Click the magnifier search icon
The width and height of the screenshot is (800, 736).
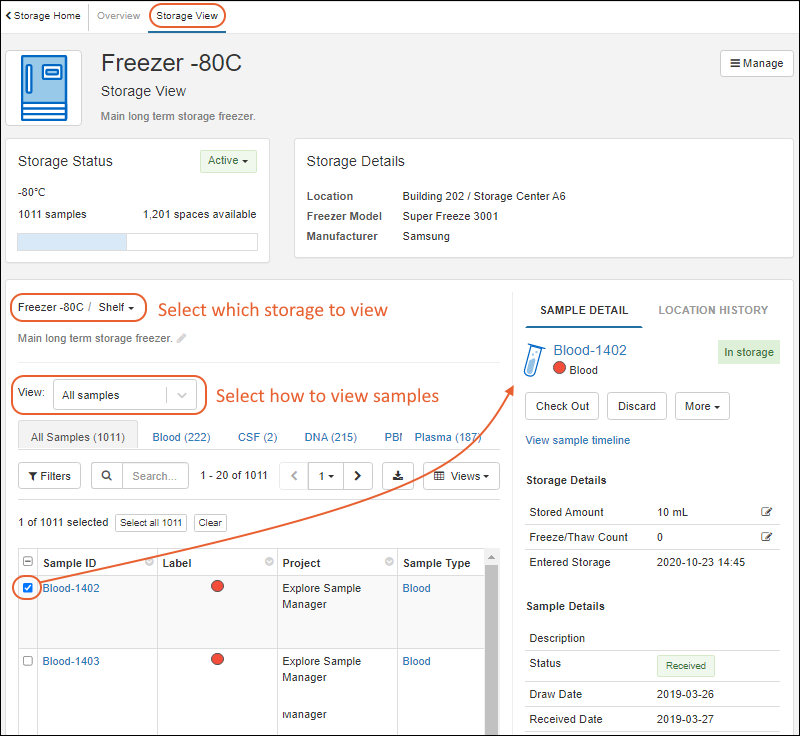click(106, 476)
